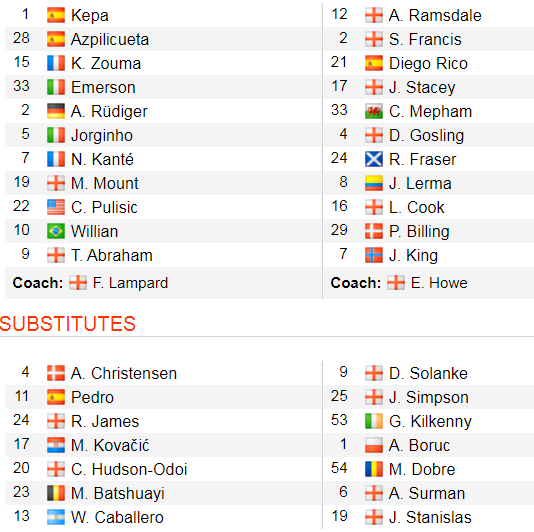Click the Colombia flag beside J. Lerma
This screenshot has height=532, width=534.
[x=374, y=183]
